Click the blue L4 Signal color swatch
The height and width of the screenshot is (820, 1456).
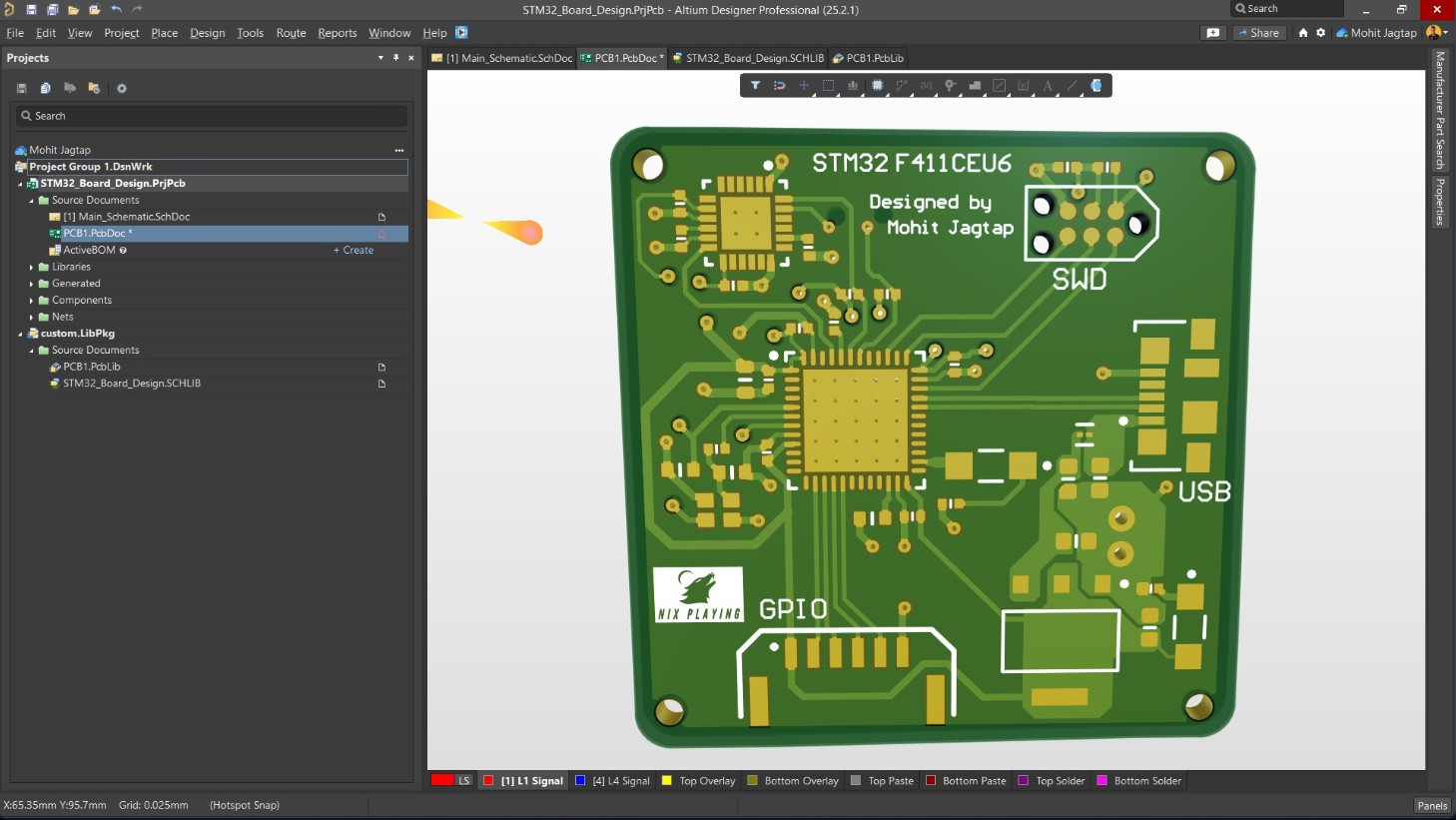pos(580,781)
